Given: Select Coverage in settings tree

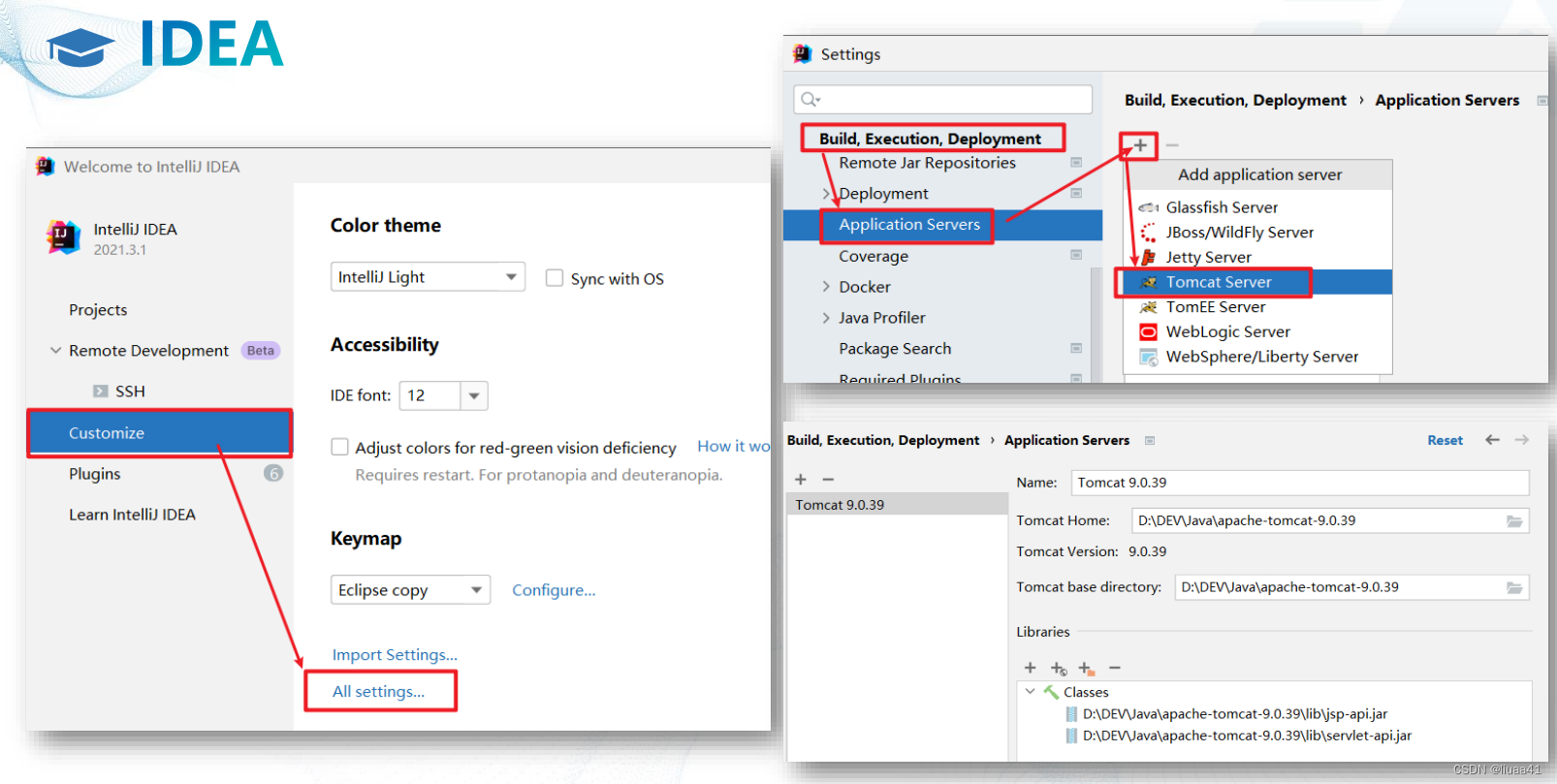Looking at the screenshot, I should (x=874, y=256).
